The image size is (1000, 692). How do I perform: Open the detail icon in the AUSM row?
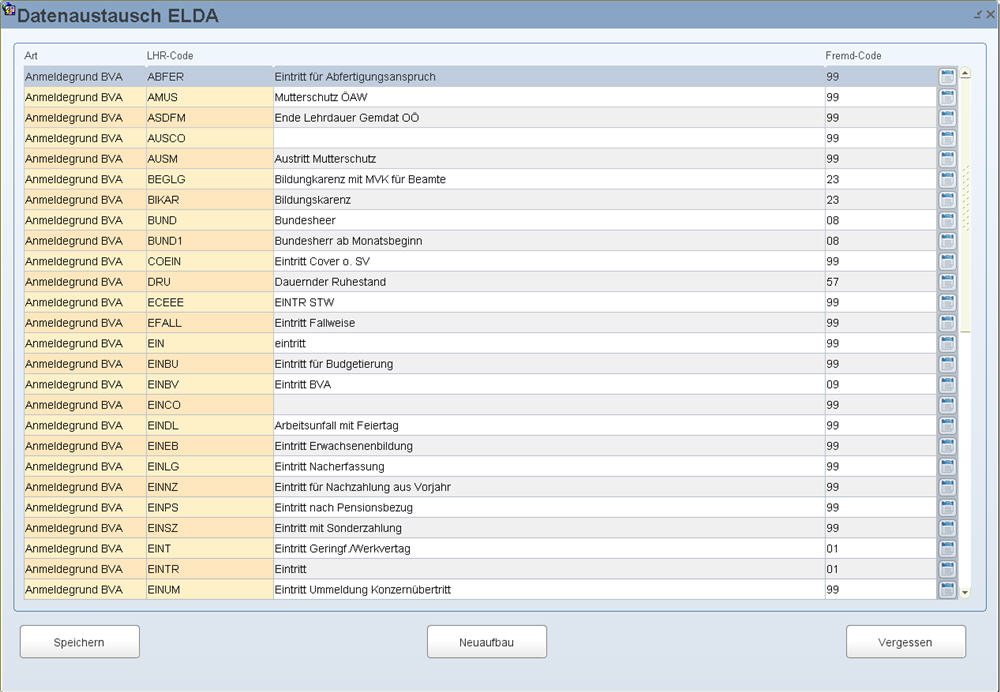[947, 159]
